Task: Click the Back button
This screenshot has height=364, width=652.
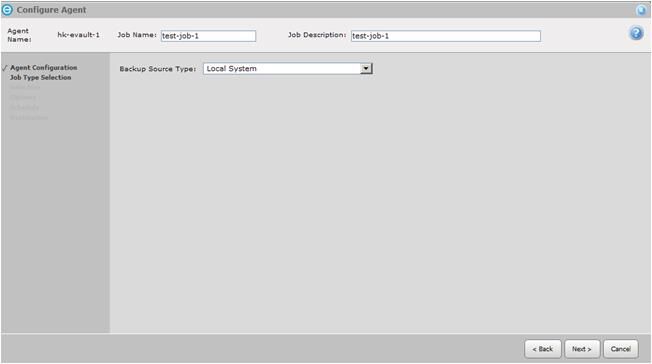Action: point(543,349)
